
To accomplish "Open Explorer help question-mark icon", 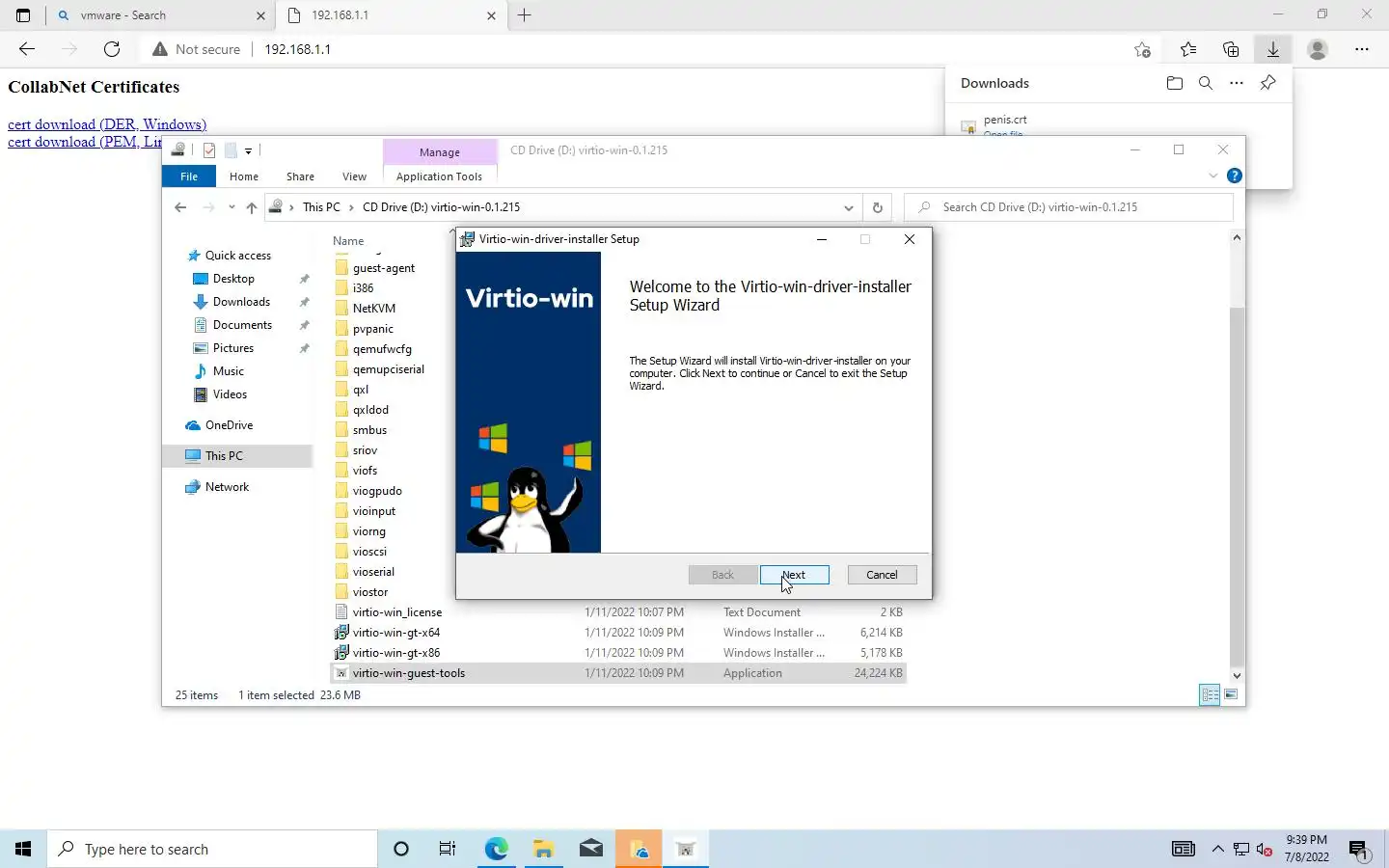I will 1234,176.
